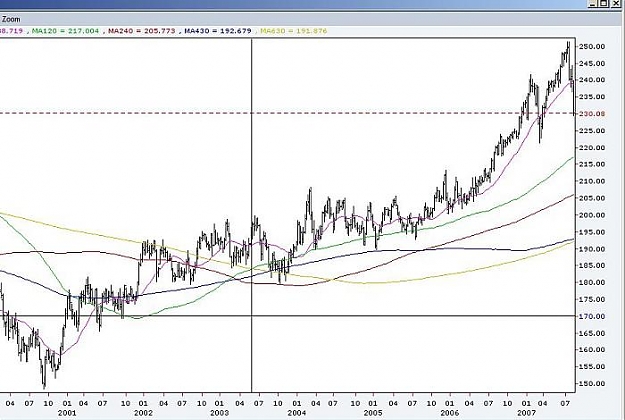Click the 215.00 price axis label

click(592, 164)
